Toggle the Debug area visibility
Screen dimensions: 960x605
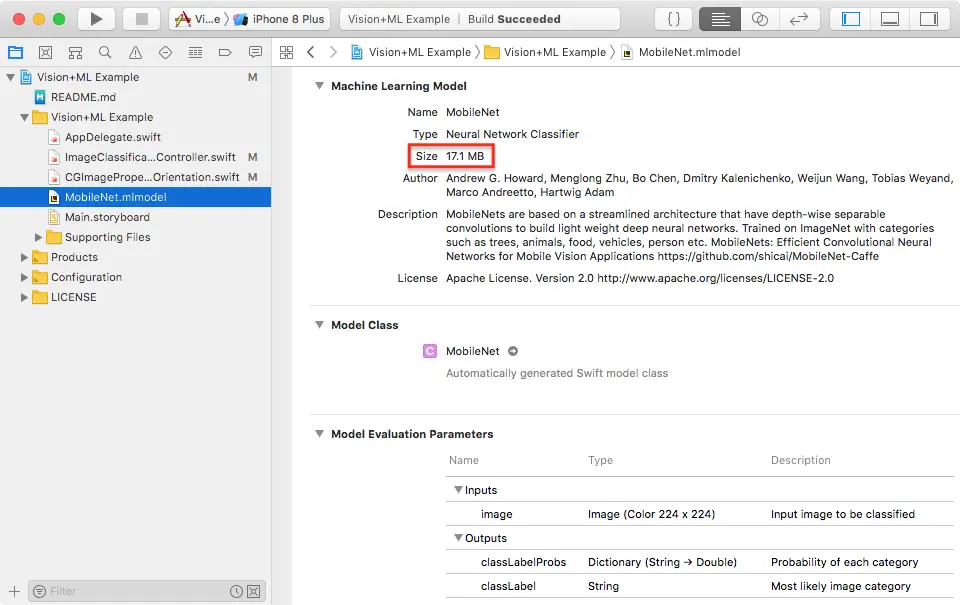[890, 19]
